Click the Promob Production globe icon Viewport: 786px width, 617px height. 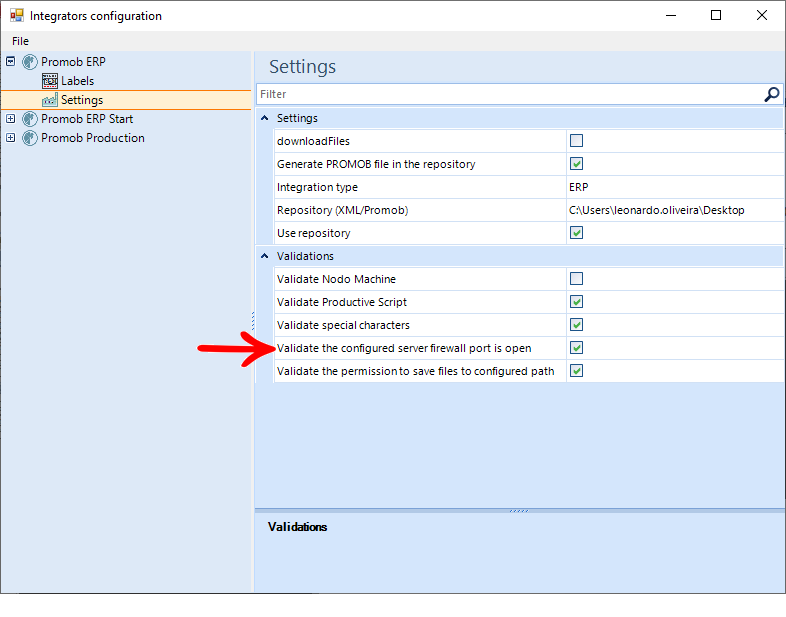point(30,138)
